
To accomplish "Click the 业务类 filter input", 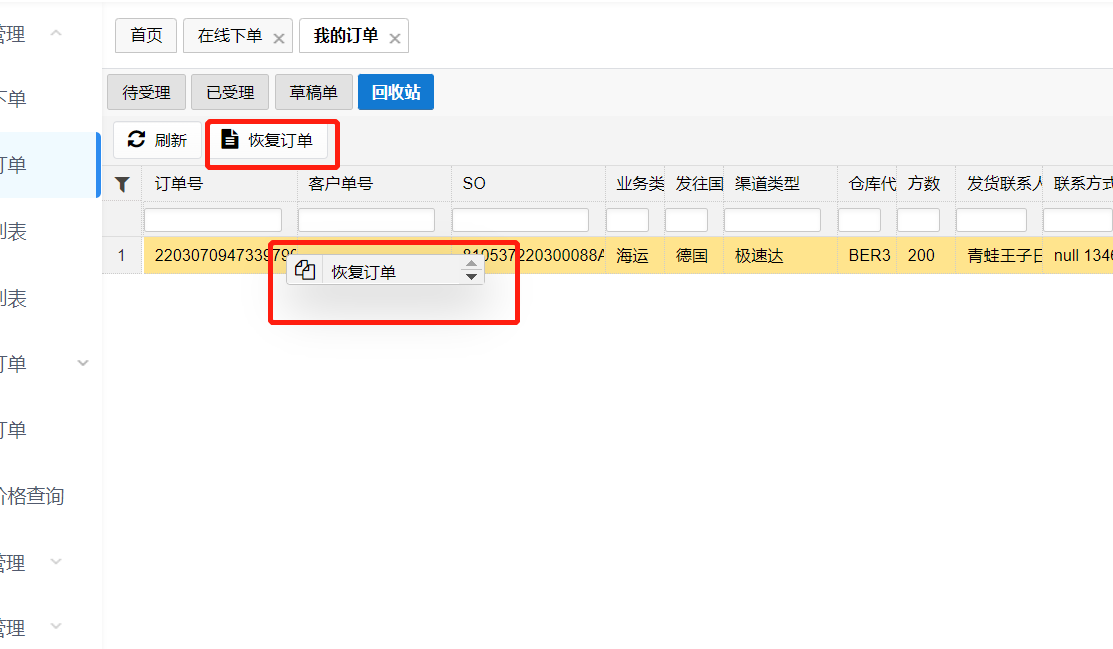I will tap(627, 220).
